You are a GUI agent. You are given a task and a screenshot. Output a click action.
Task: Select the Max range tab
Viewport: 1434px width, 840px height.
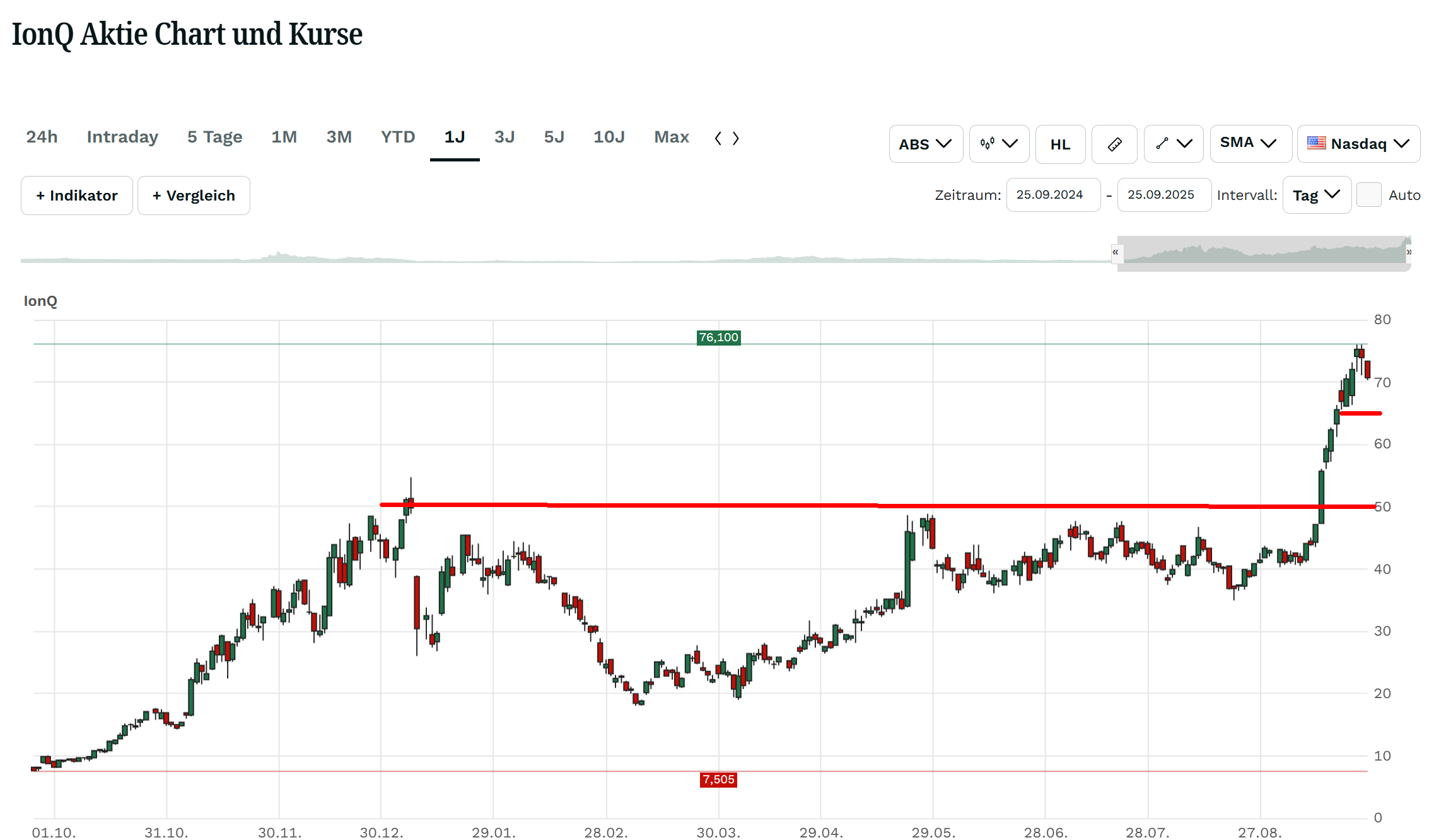(672, 137)
